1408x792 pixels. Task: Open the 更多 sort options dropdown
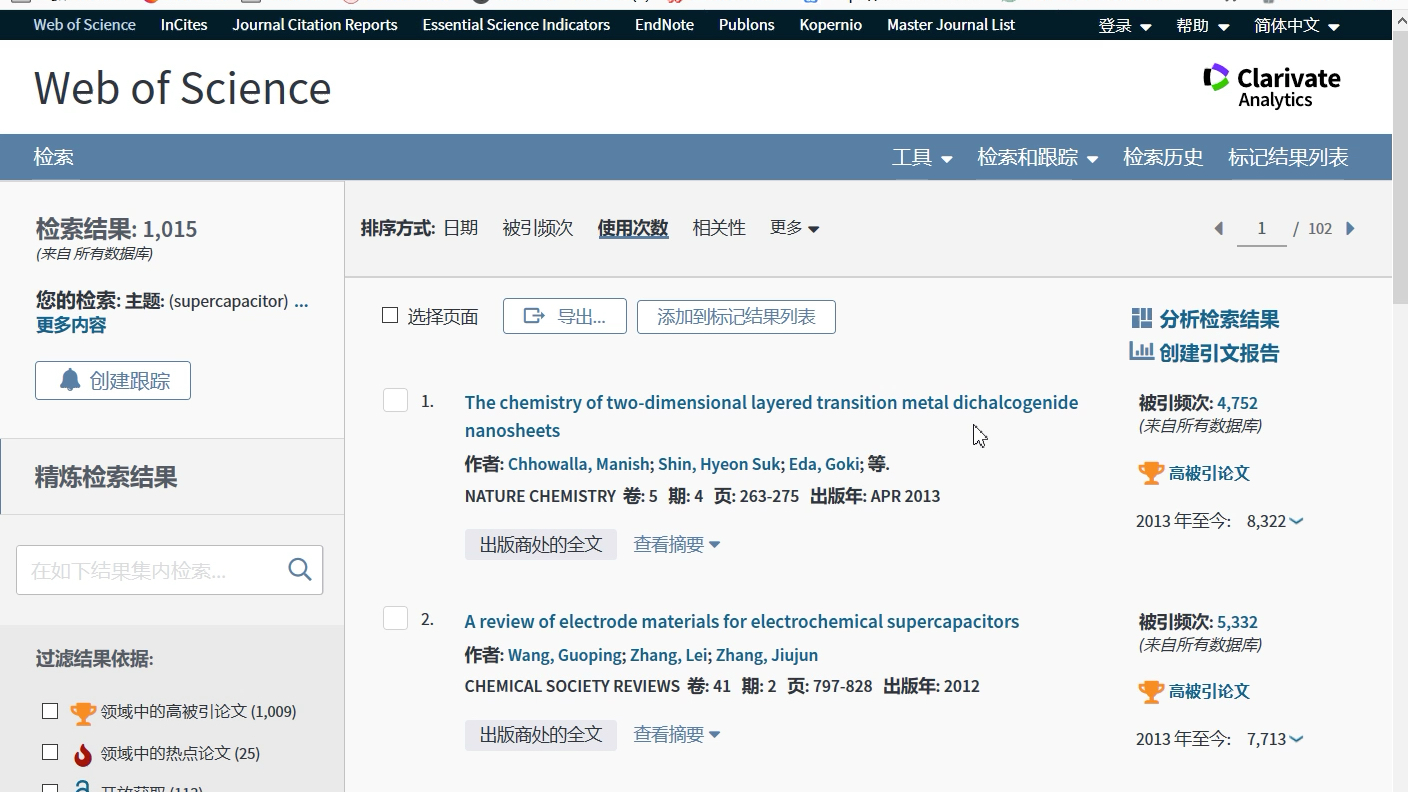click(794, 228)
